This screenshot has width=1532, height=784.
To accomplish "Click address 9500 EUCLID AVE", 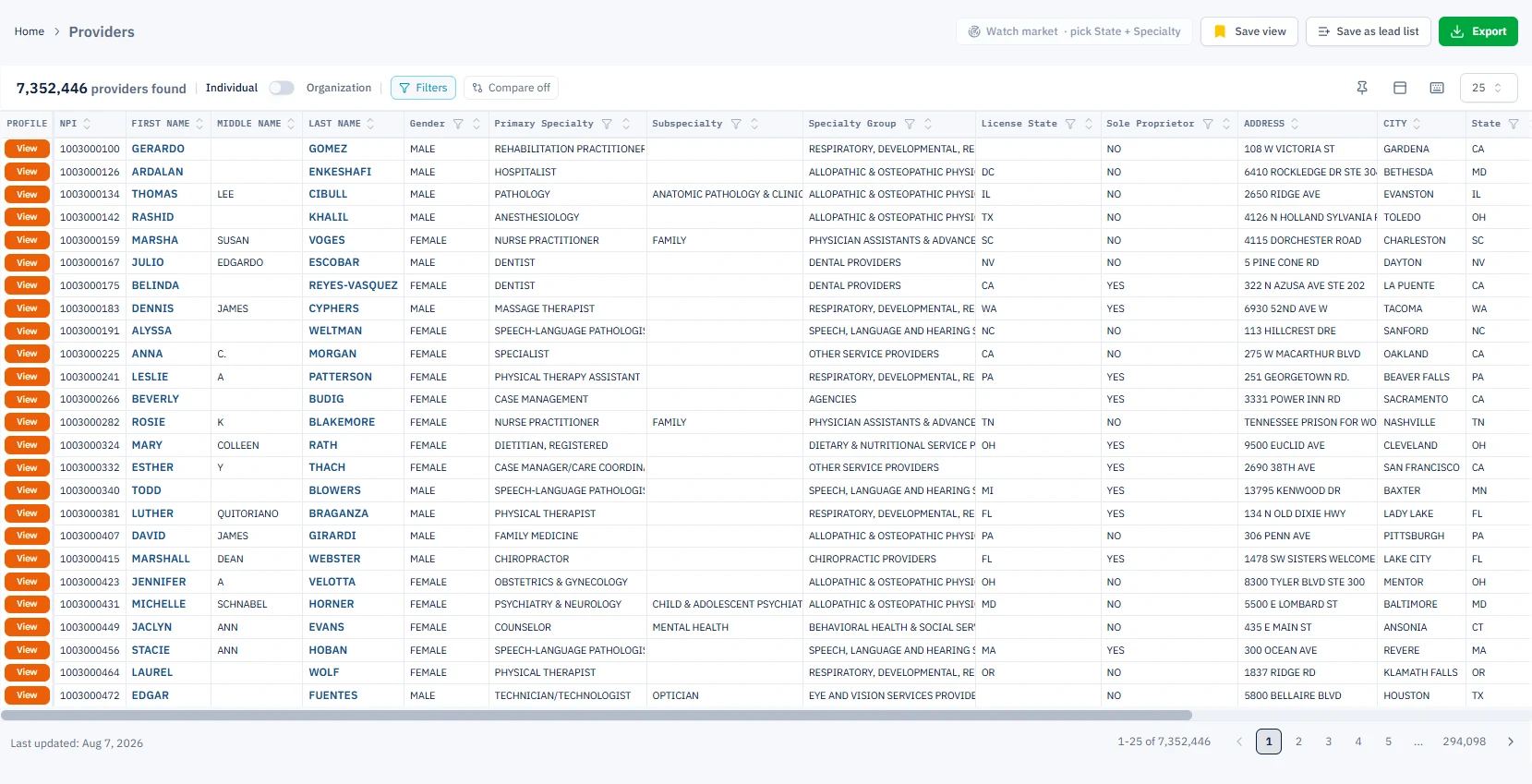I will [x=1285, y=445].
